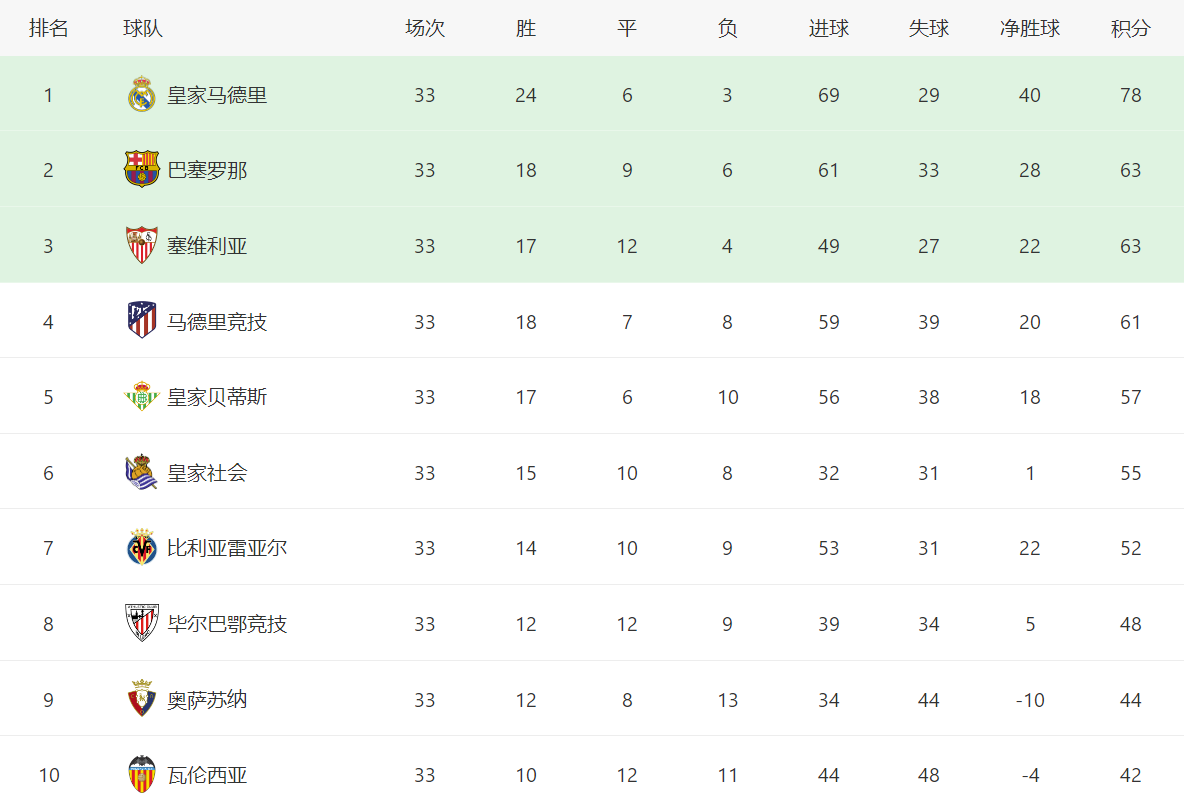Open the Athletic Bilbao crest icon
Image resolution: width=1184 pixels, height=810 pixels.
click(141, 623)
